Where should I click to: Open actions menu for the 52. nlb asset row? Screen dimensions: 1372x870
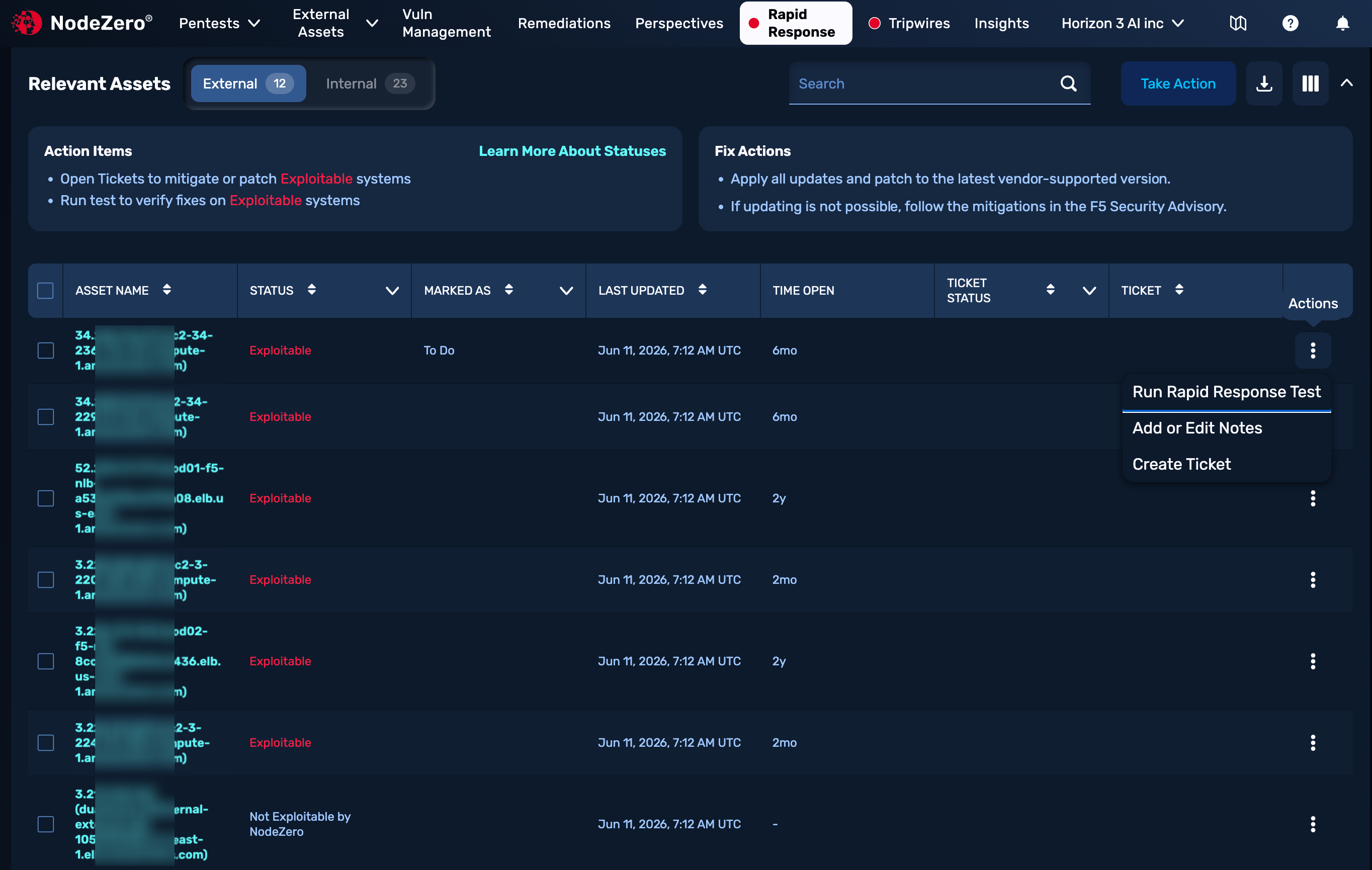coord(1312,498)
